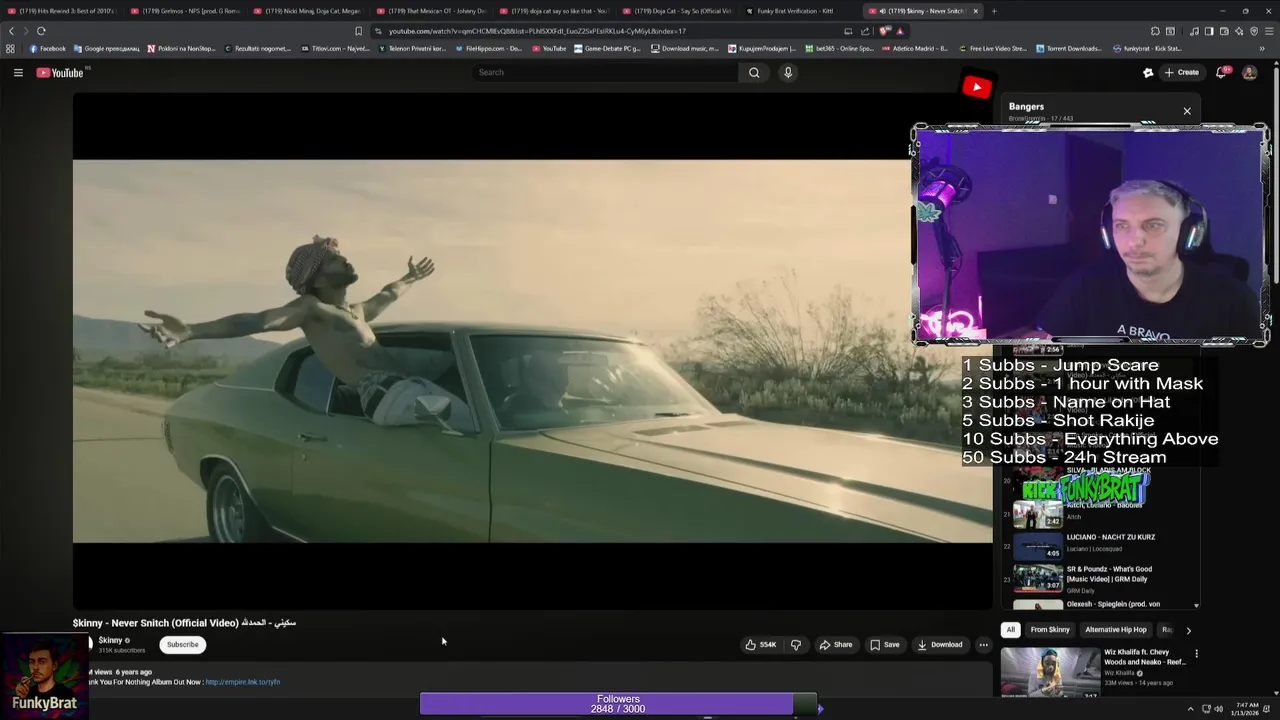1280x720 pixels.
Task: Save the video to a playlist
Action: [884, 645]
